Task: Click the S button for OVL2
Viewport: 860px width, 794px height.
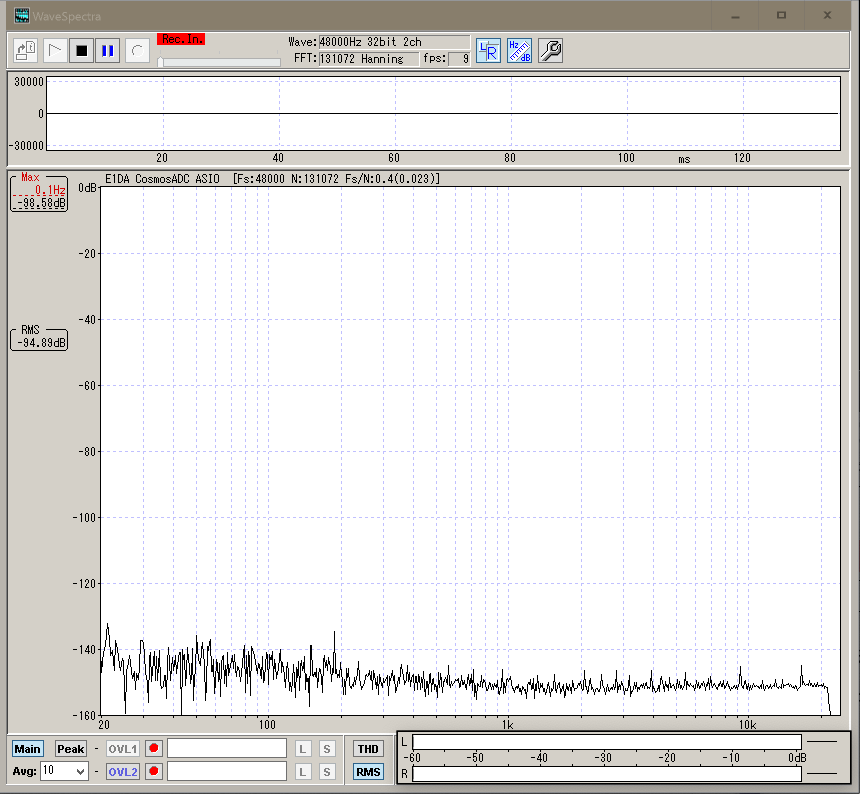Action: [327, 772]
